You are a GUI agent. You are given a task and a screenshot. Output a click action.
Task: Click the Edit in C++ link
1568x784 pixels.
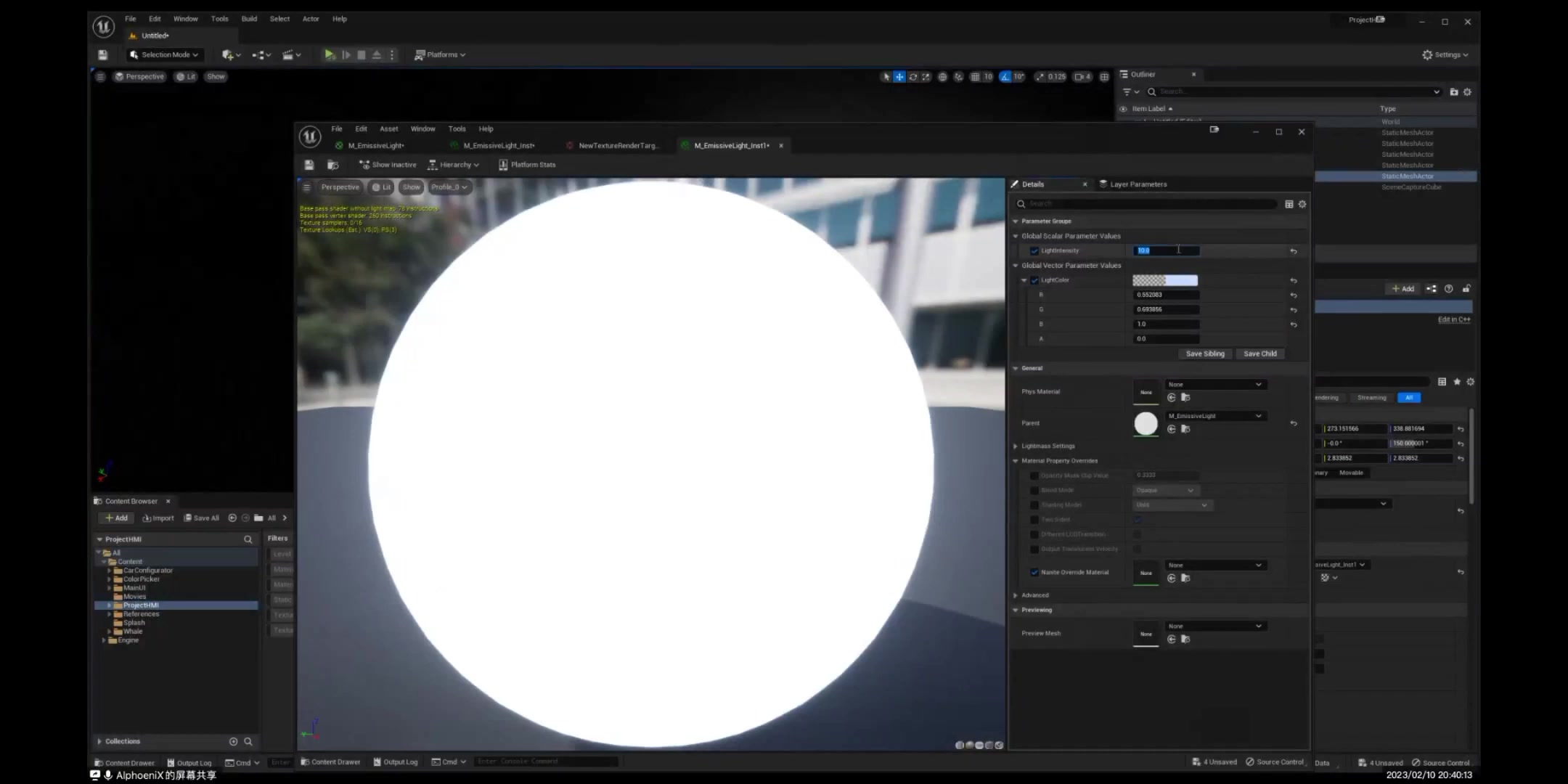click(1454, 320)
